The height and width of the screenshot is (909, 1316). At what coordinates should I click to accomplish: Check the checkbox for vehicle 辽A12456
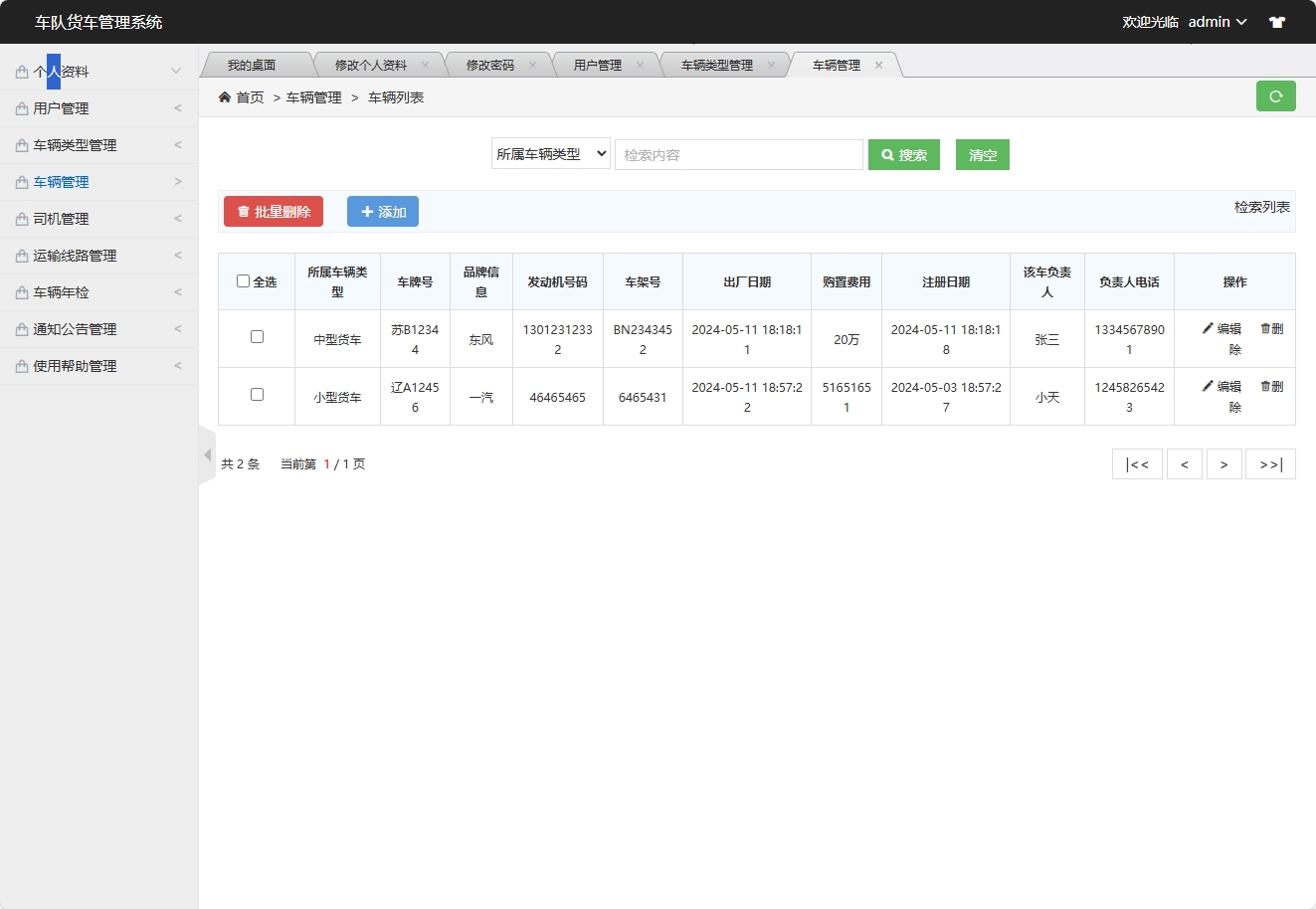256,395
